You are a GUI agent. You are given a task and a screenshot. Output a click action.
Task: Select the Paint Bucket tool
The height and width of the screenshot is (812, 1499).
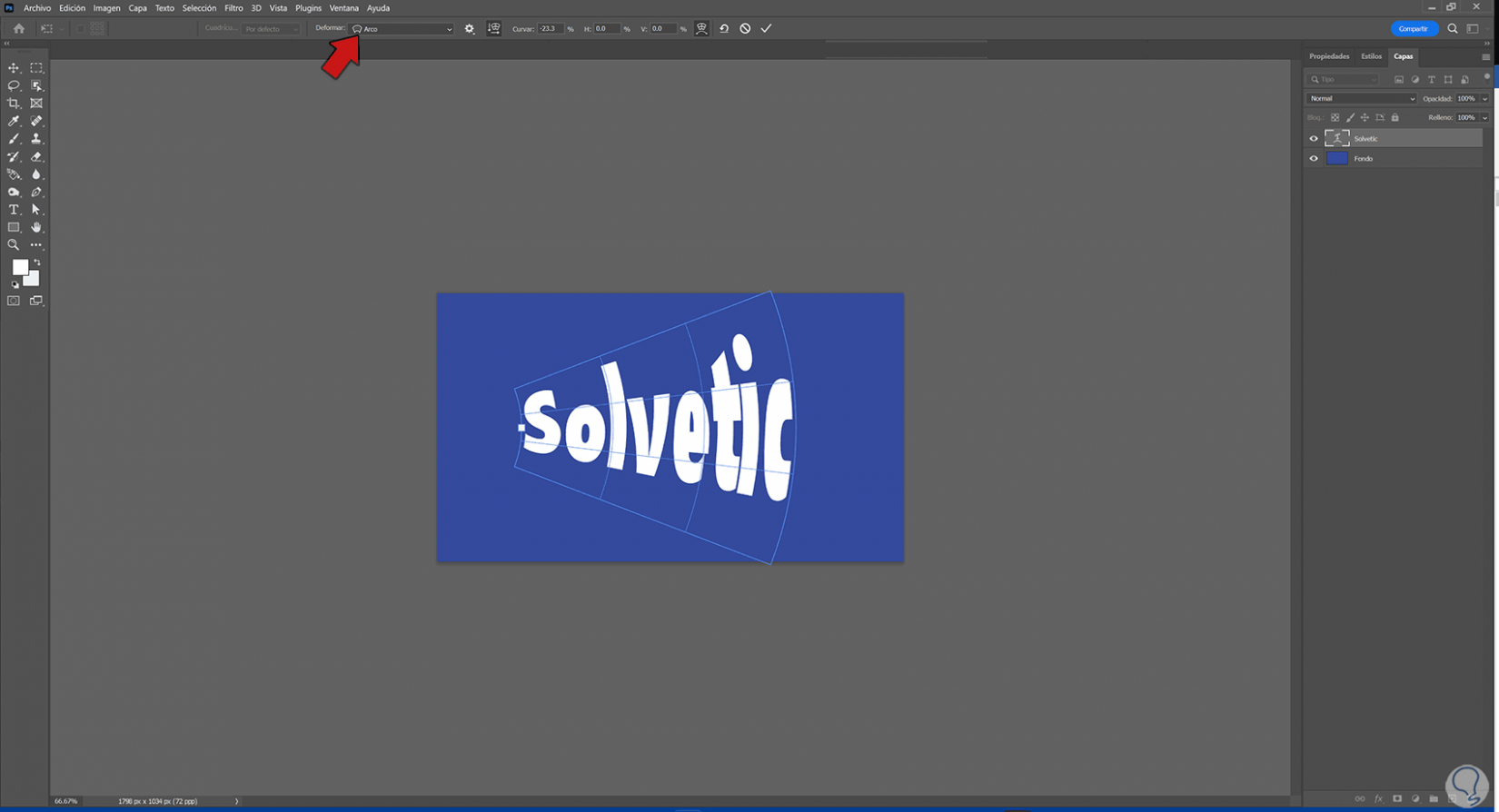pos(14,174)
